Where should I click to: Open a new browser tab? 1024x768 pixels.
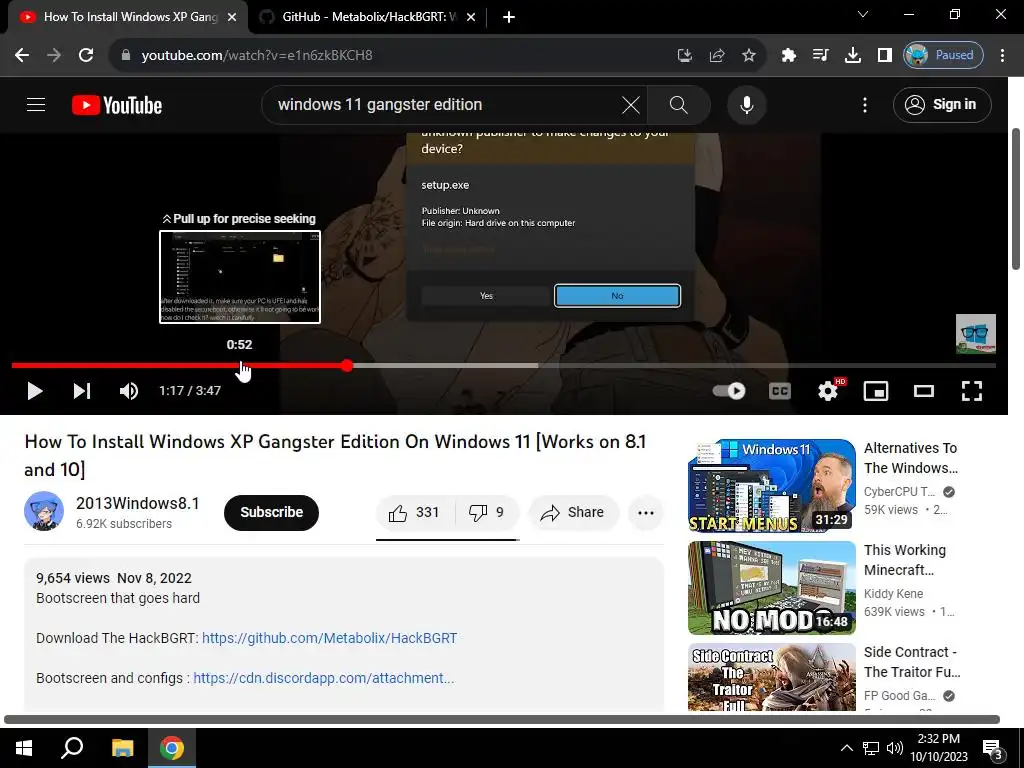coord(509,17)
